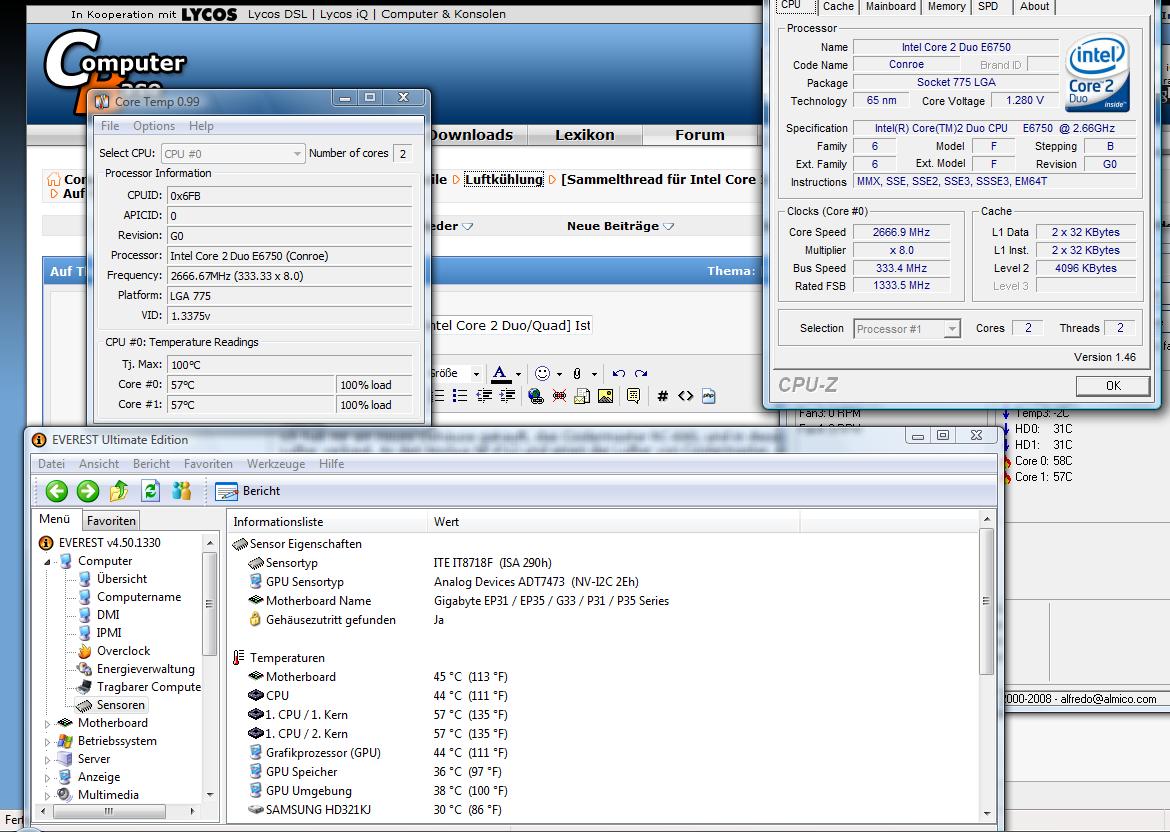Wrap HTML tags using <> icon
This screenshot has width=1170, height=832.
click(686, 396)
